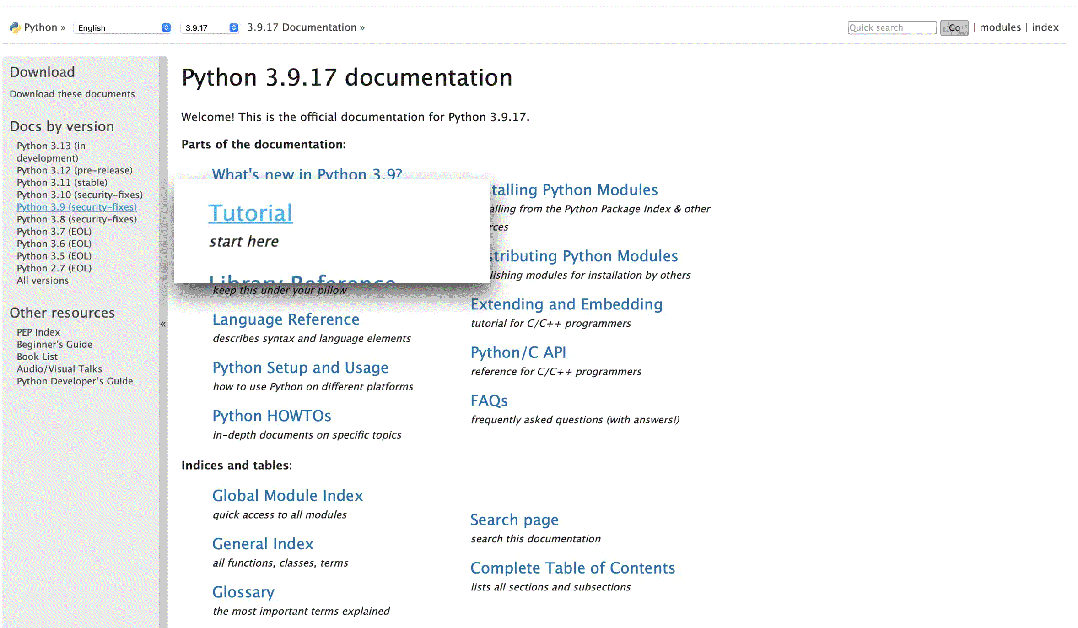This screenshot has width=1078, height=628.
Task: Open Python Setup and Usage link
Action: click(300, 368)
